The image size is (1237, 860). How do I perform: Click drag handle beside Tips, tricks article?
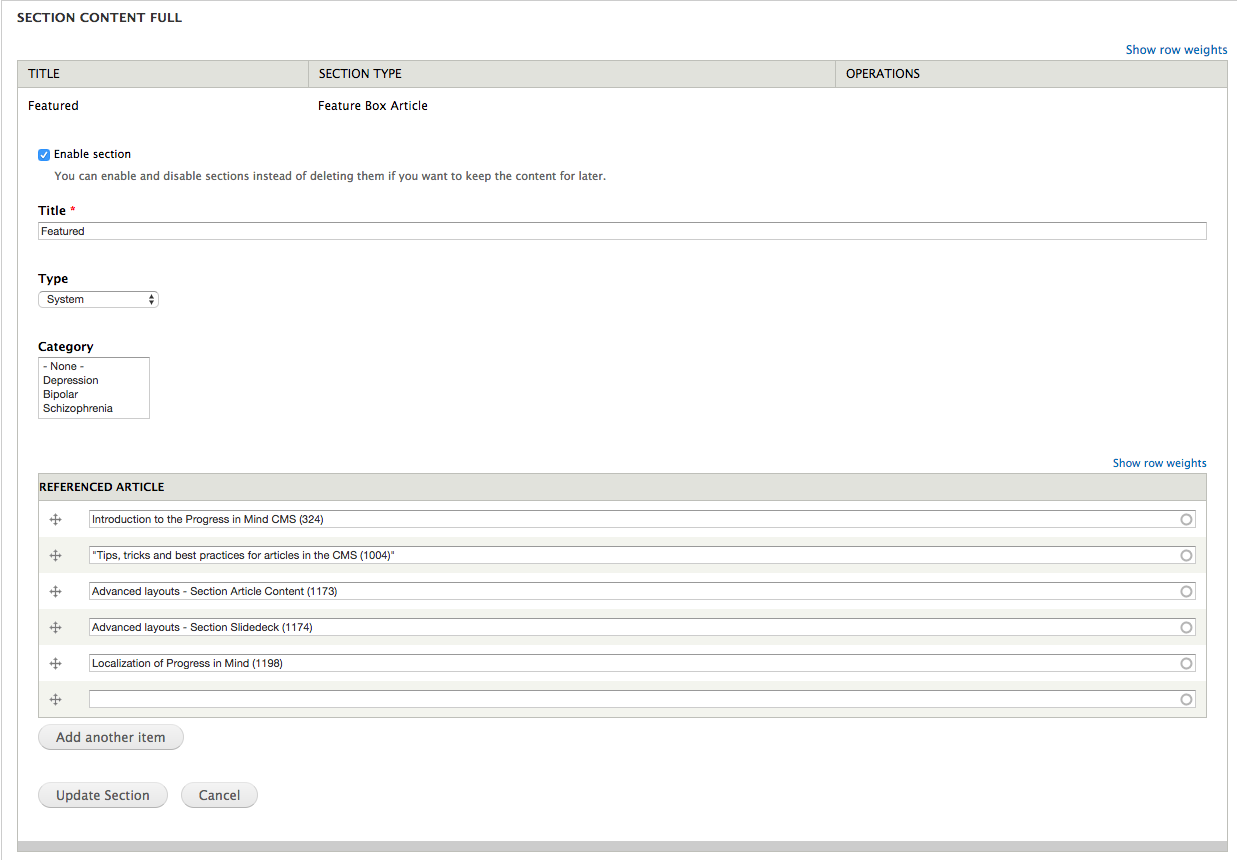tap(56, 556)
